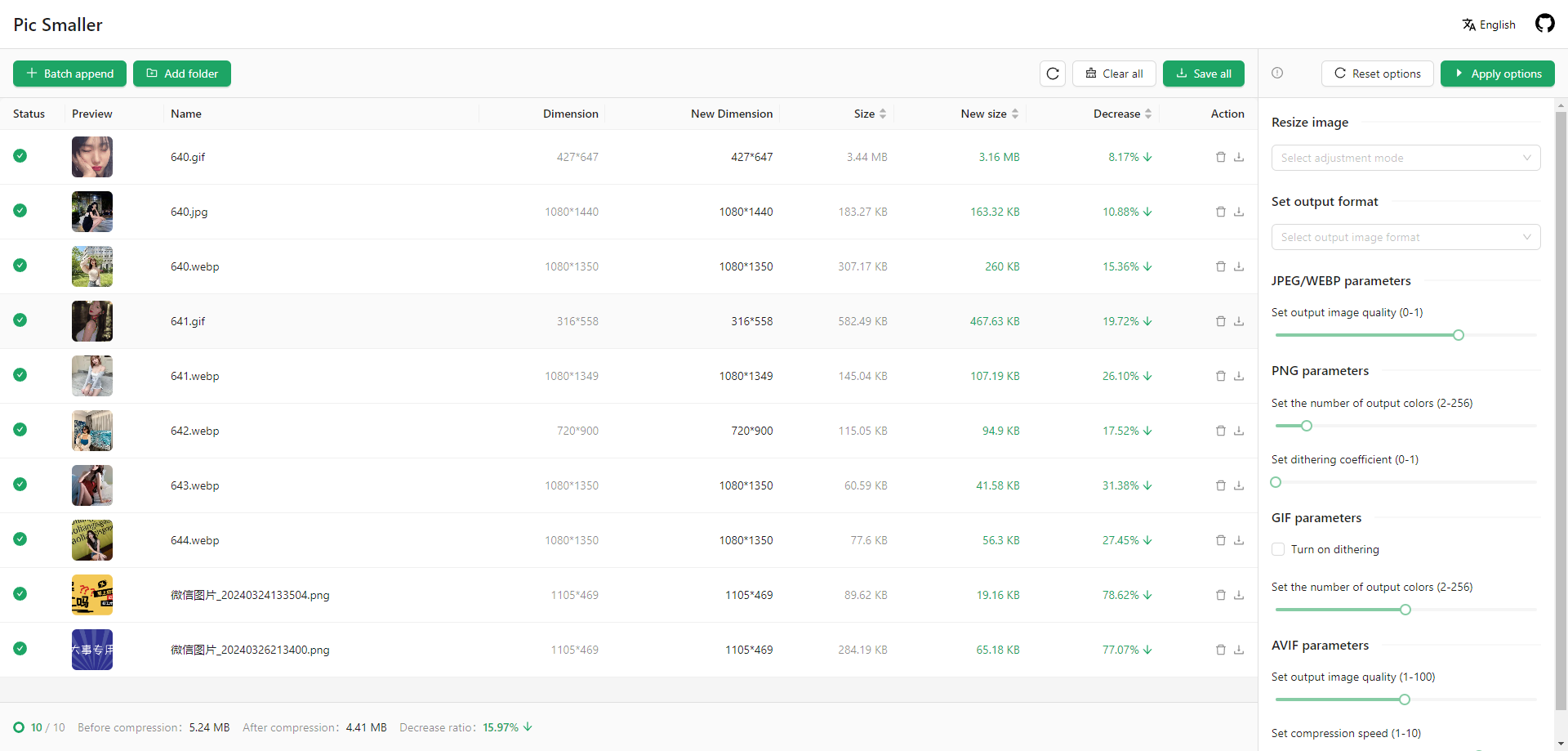Adjust the JPEG/WEBP output quality slider
The height and width of the screenshot is (751, 1568).
click(x=1459, y=335)
